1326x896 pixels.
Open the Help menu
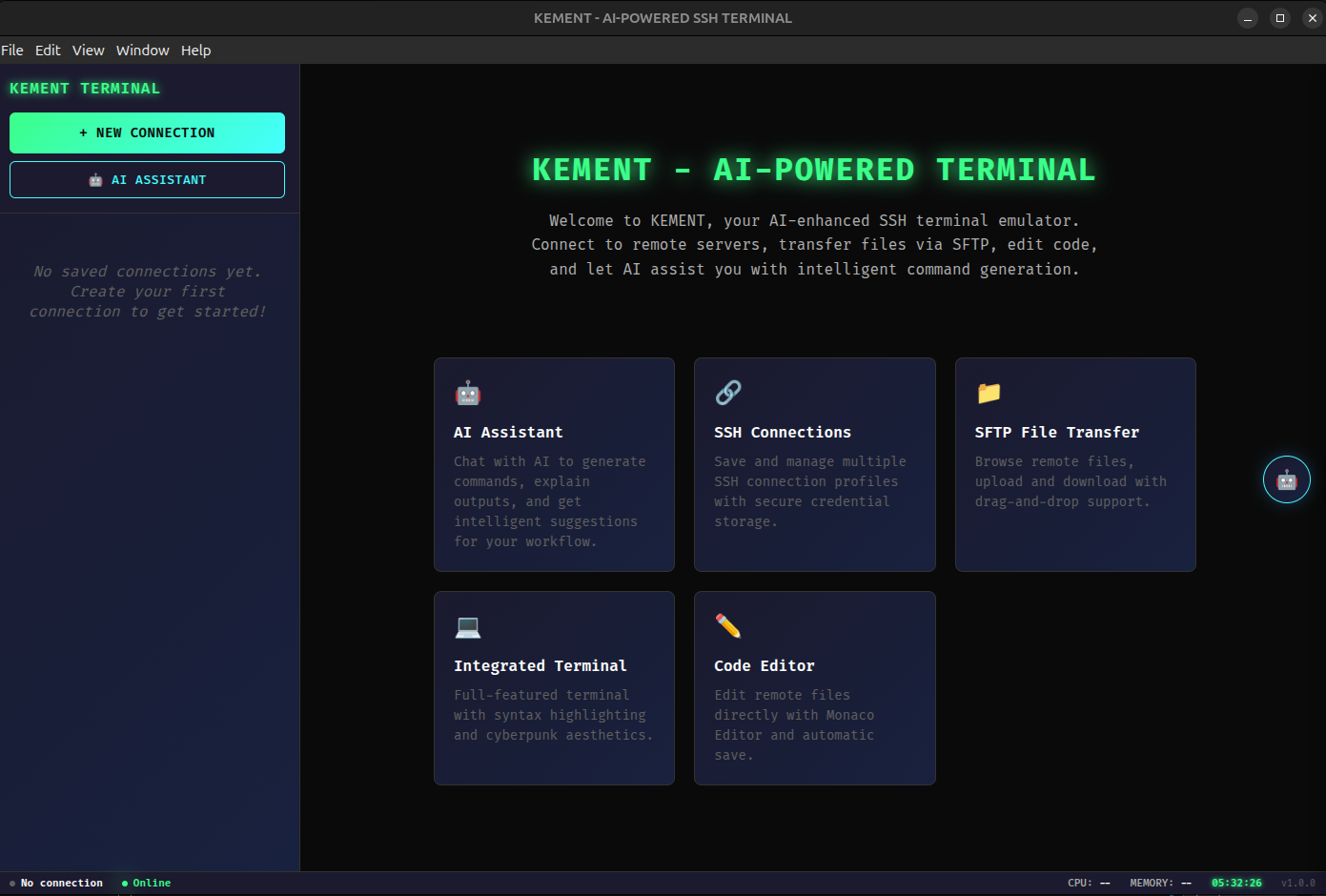pos(196,51)
